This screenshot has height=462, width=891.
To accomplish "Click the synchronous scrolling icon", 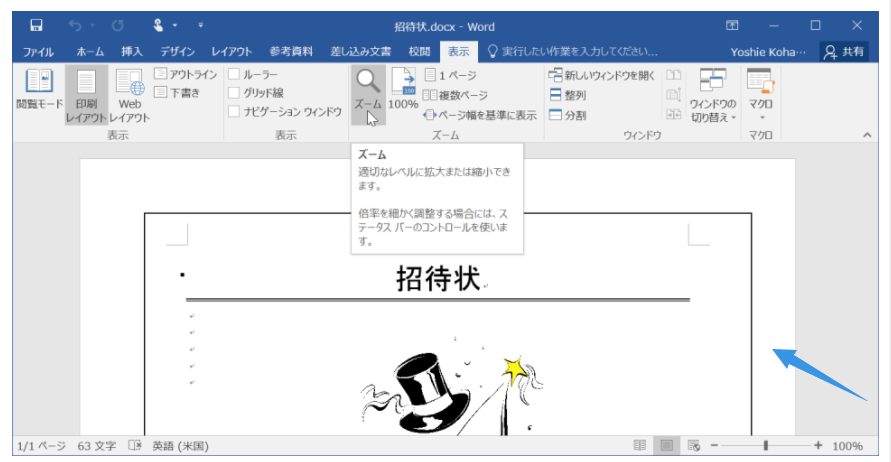I will pos(674,95).
